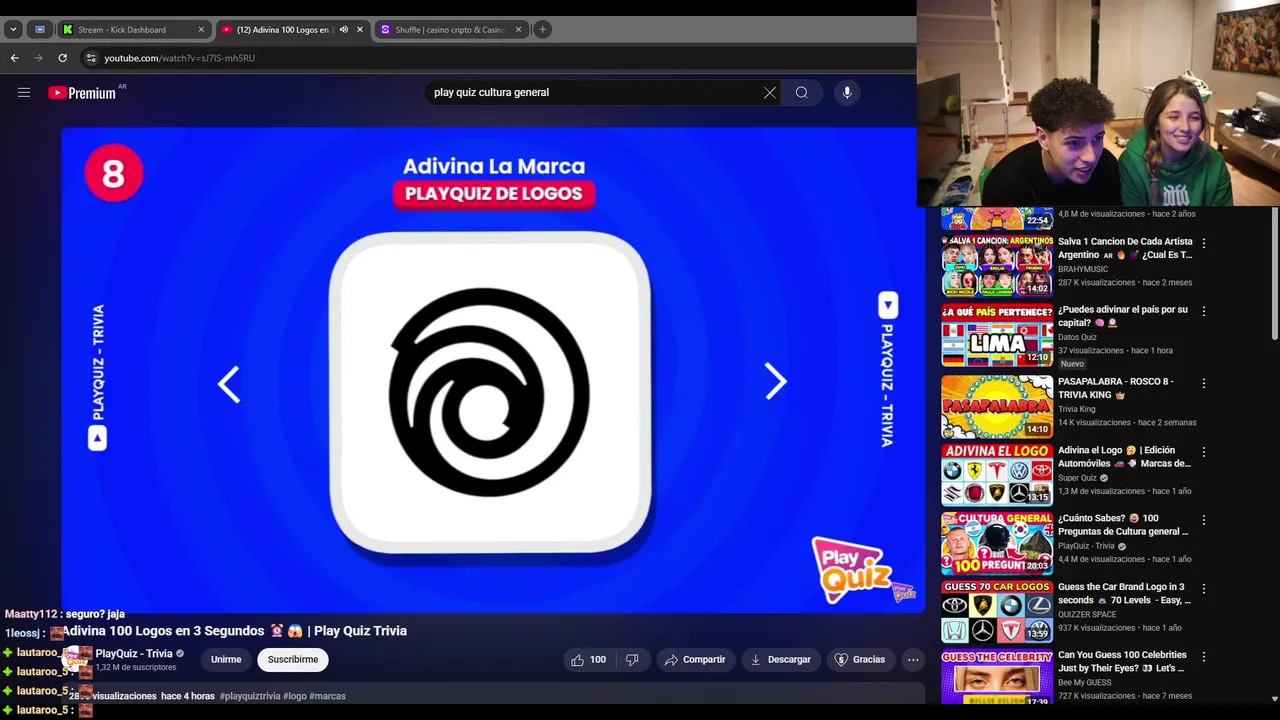
Task: Open the tab search dropdown
Action: click(x=13, y=29)
